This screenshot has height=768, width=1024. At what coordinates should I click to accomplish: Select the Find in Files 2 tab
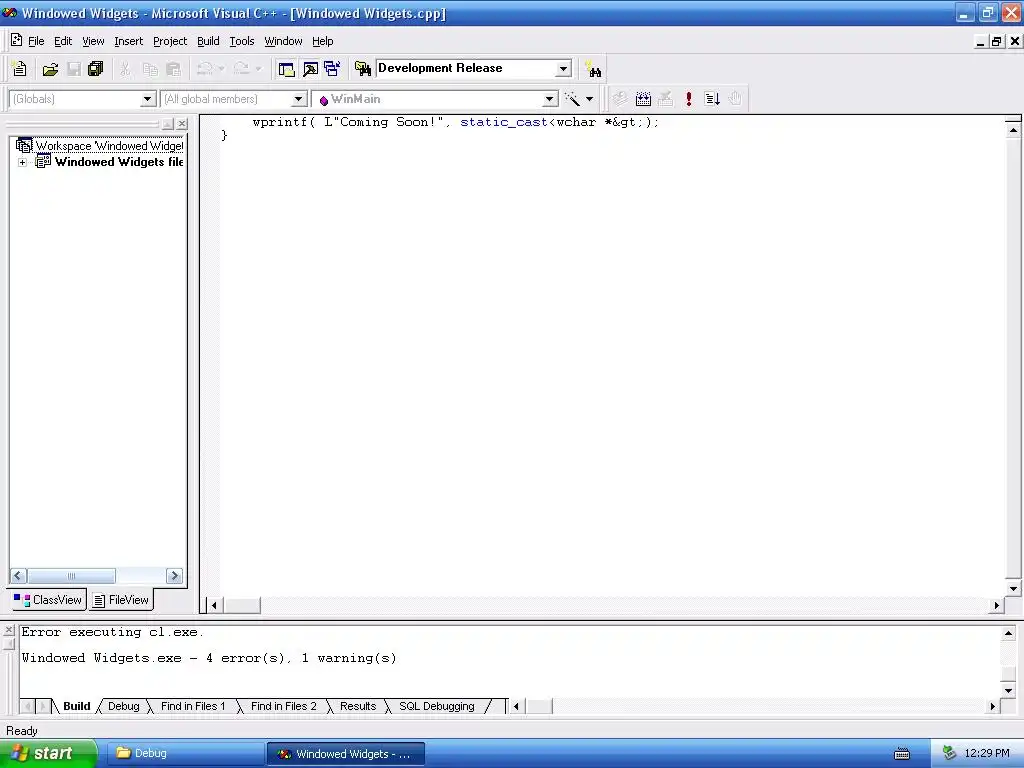283,706
